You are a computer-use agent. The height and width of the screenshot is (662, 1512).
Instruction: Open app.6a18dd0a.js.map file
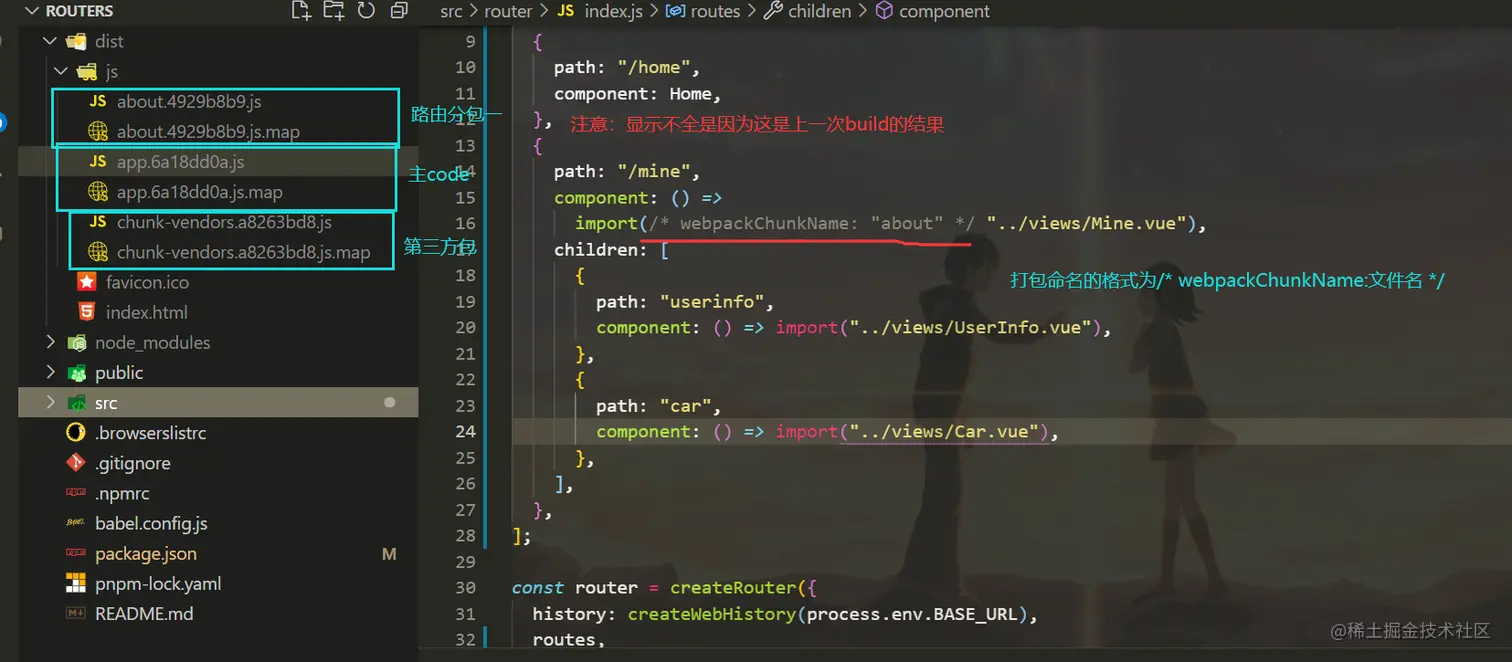pos(199,192)
